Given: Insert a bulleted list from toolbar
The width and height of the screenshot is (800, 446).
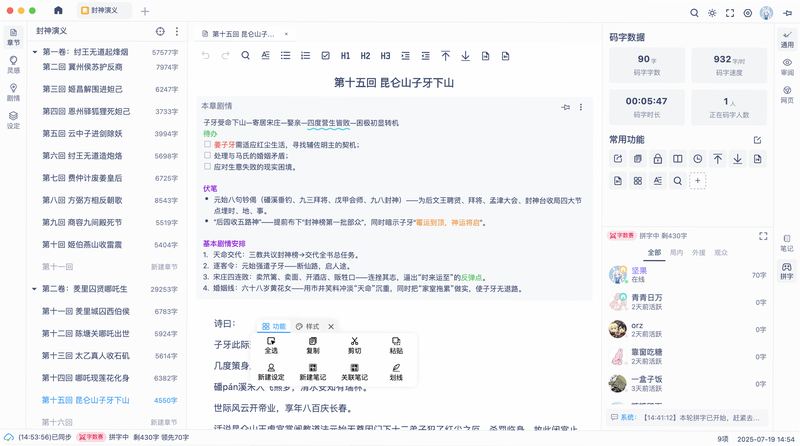Looking at the screenshot, I should [285, 56].
